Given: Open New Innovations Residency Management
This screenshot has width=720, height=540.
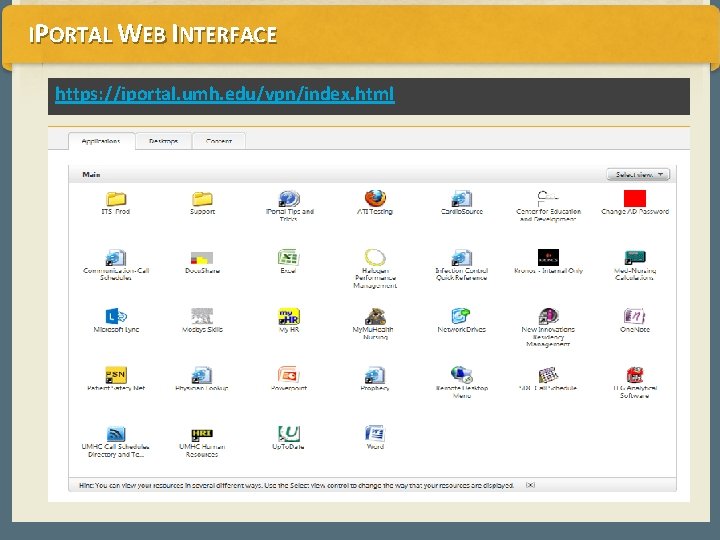Looking at the screenshot, I should click(x=548, y=316).
